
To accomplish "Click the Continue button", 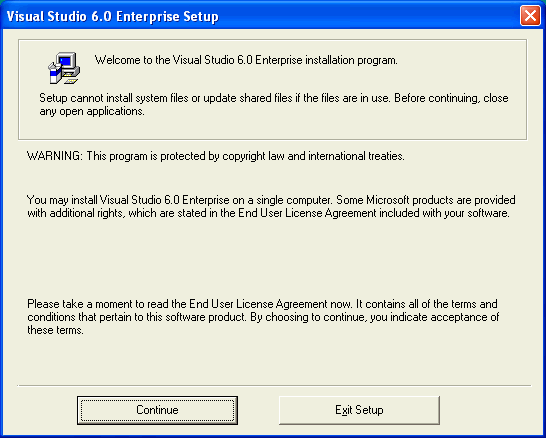I will point(157,410).
